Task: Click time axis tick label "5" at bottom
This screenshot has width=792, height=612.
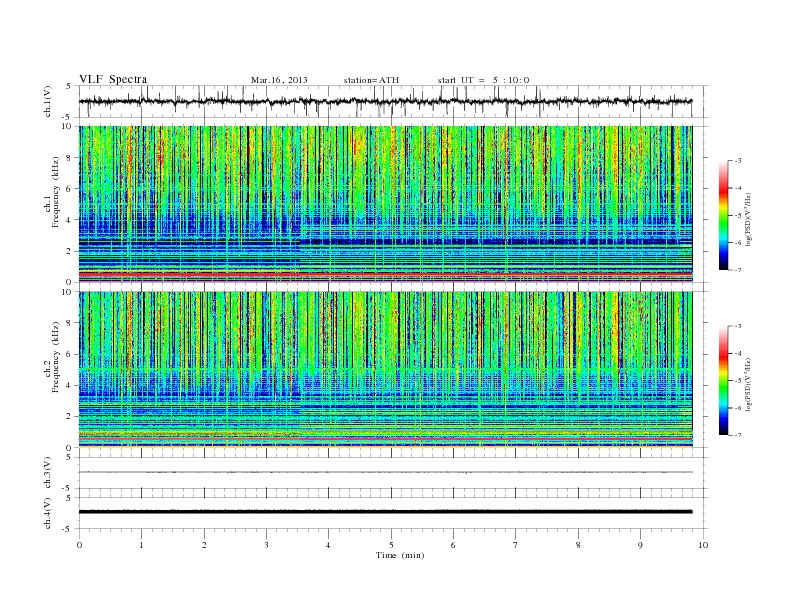Action: [x=391, y=545]
